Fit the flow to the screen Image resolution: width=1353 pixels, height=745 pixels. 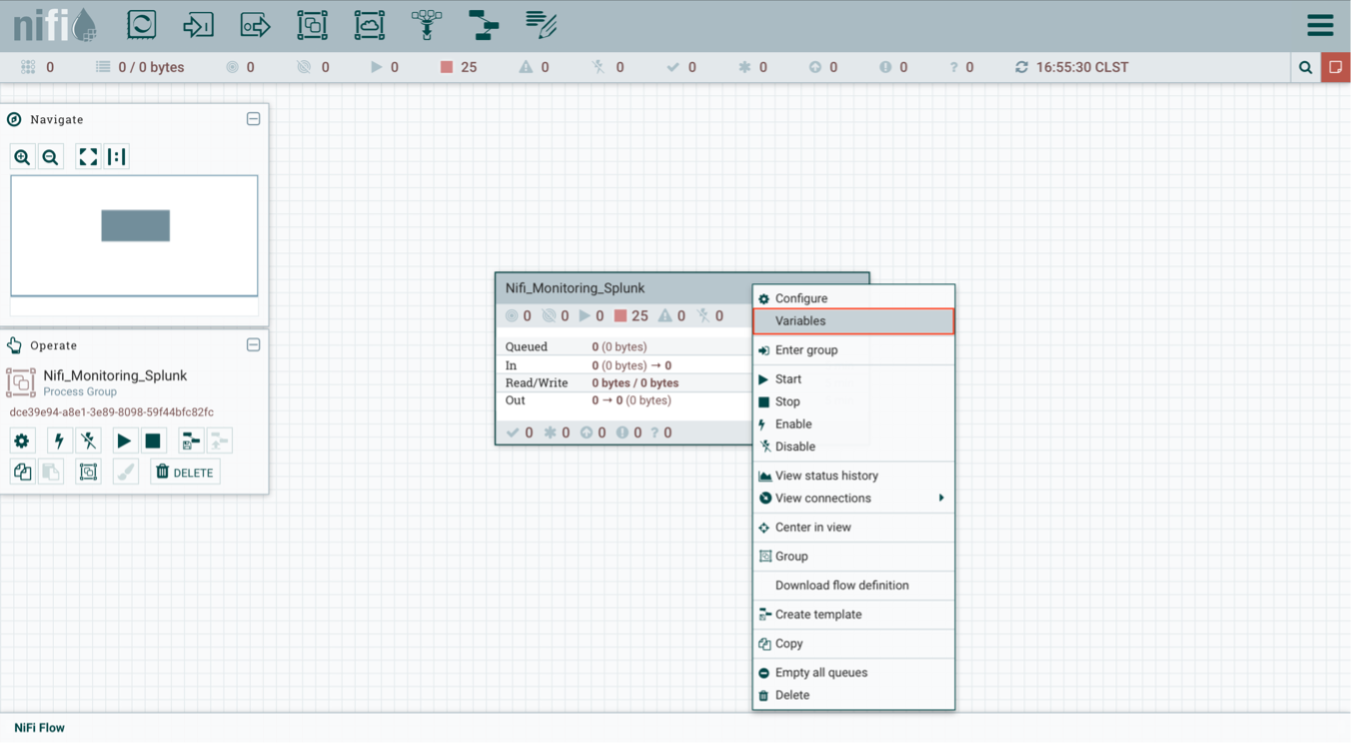(88, 157)
